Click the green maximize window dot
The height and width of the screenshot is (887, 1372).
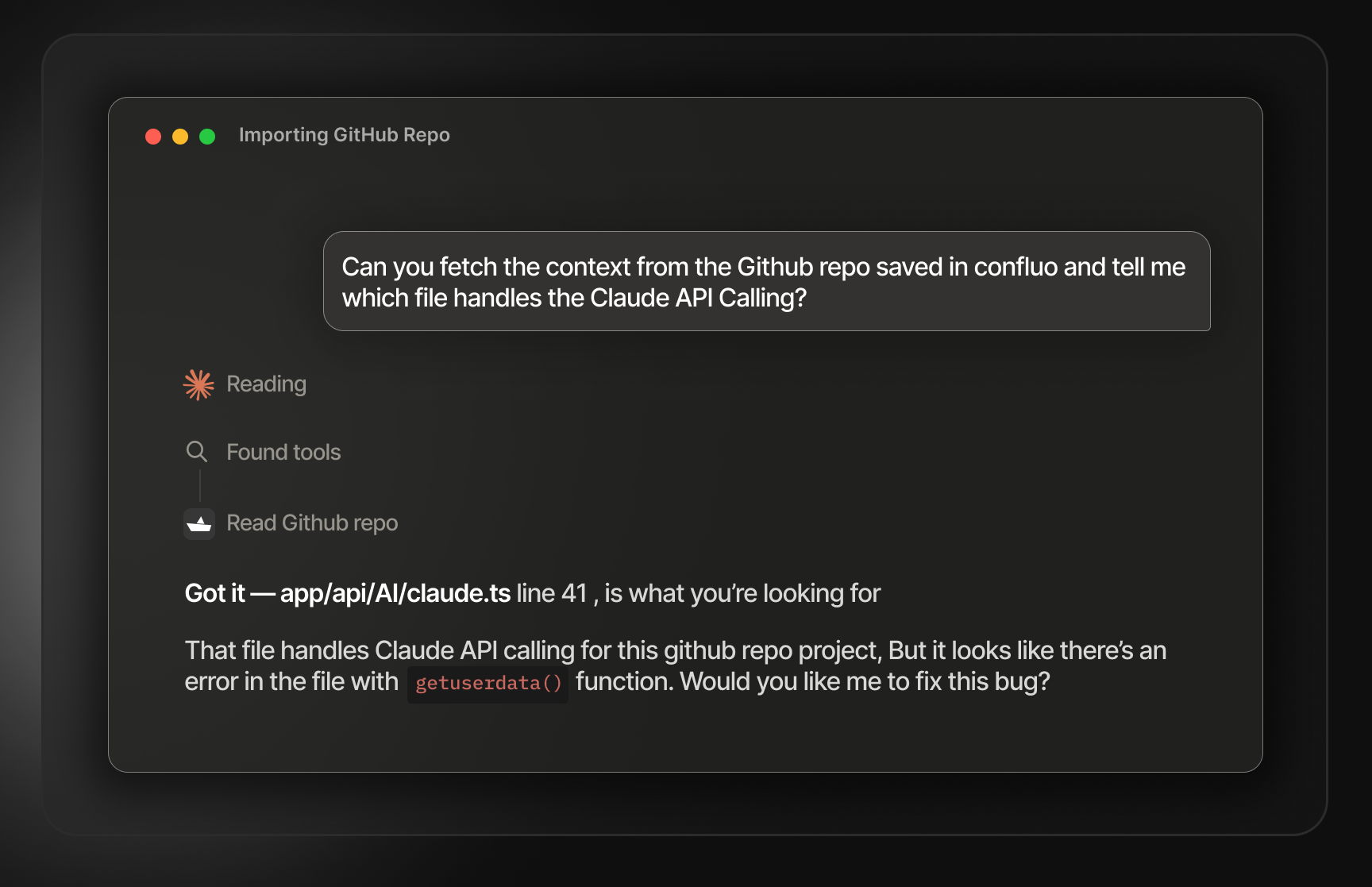[207, 137]
